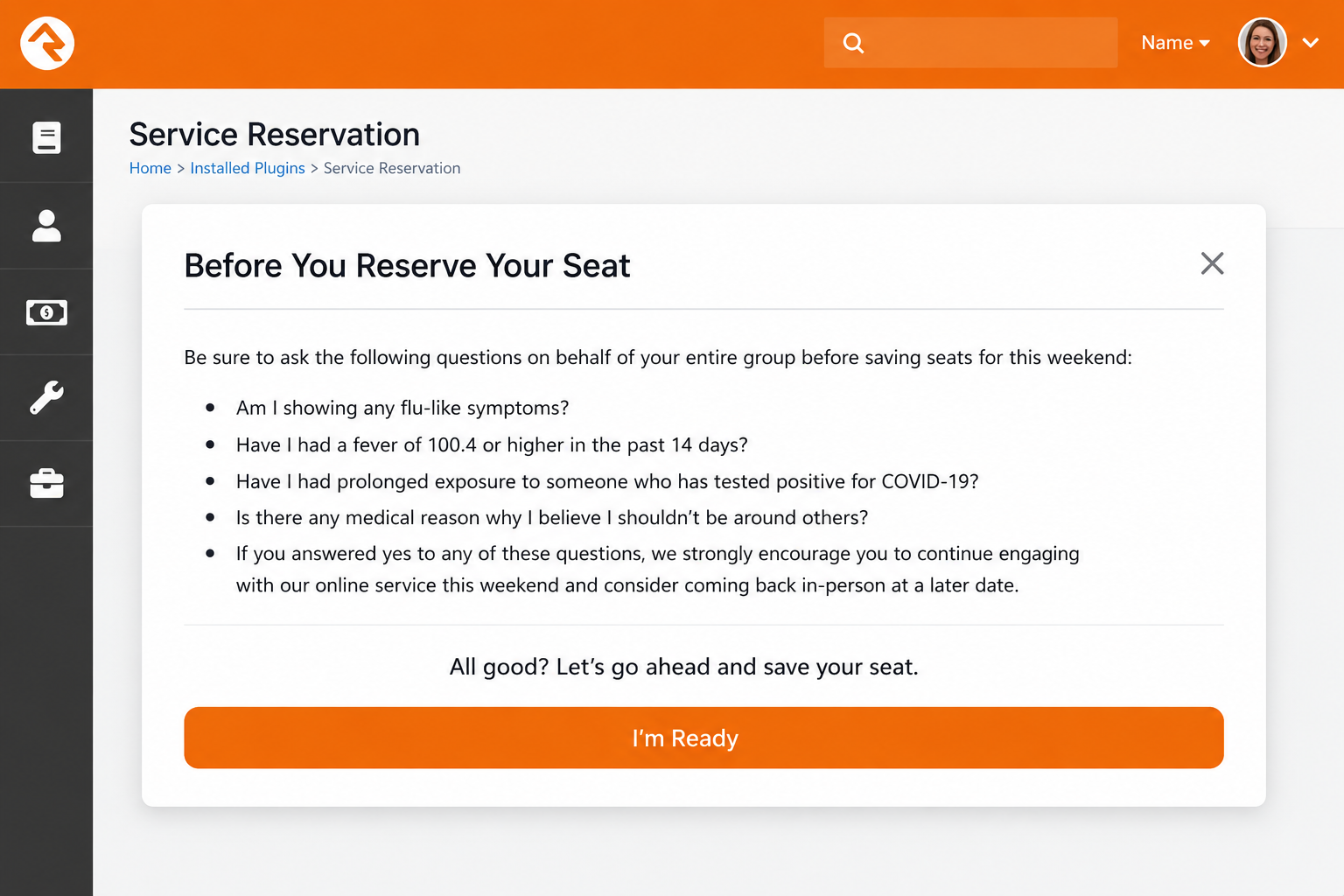Select the flu-like symptoms question text
This screenshot has height=896, width=1344.
click(402, 408)
